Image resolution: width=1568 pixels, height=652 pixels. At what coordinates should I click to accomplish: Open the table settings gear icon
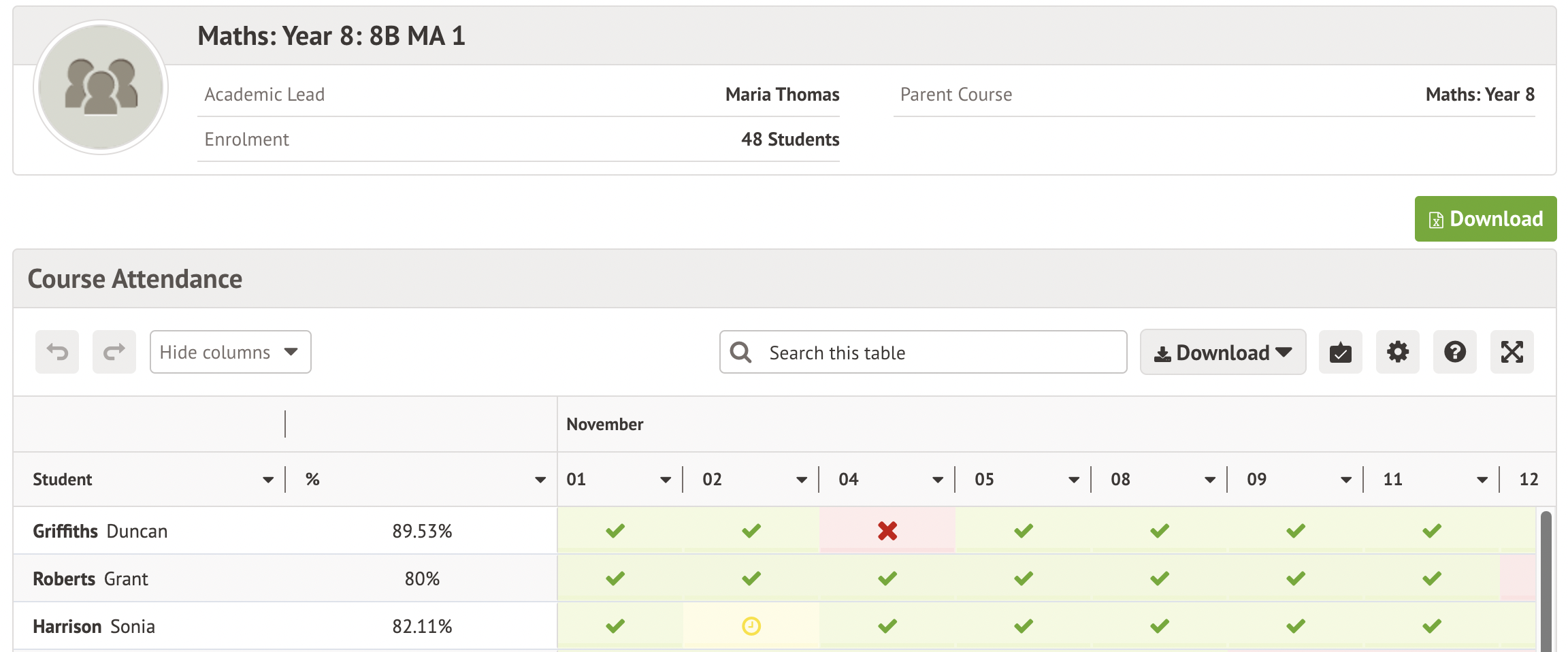click(x=1397, y=352)
